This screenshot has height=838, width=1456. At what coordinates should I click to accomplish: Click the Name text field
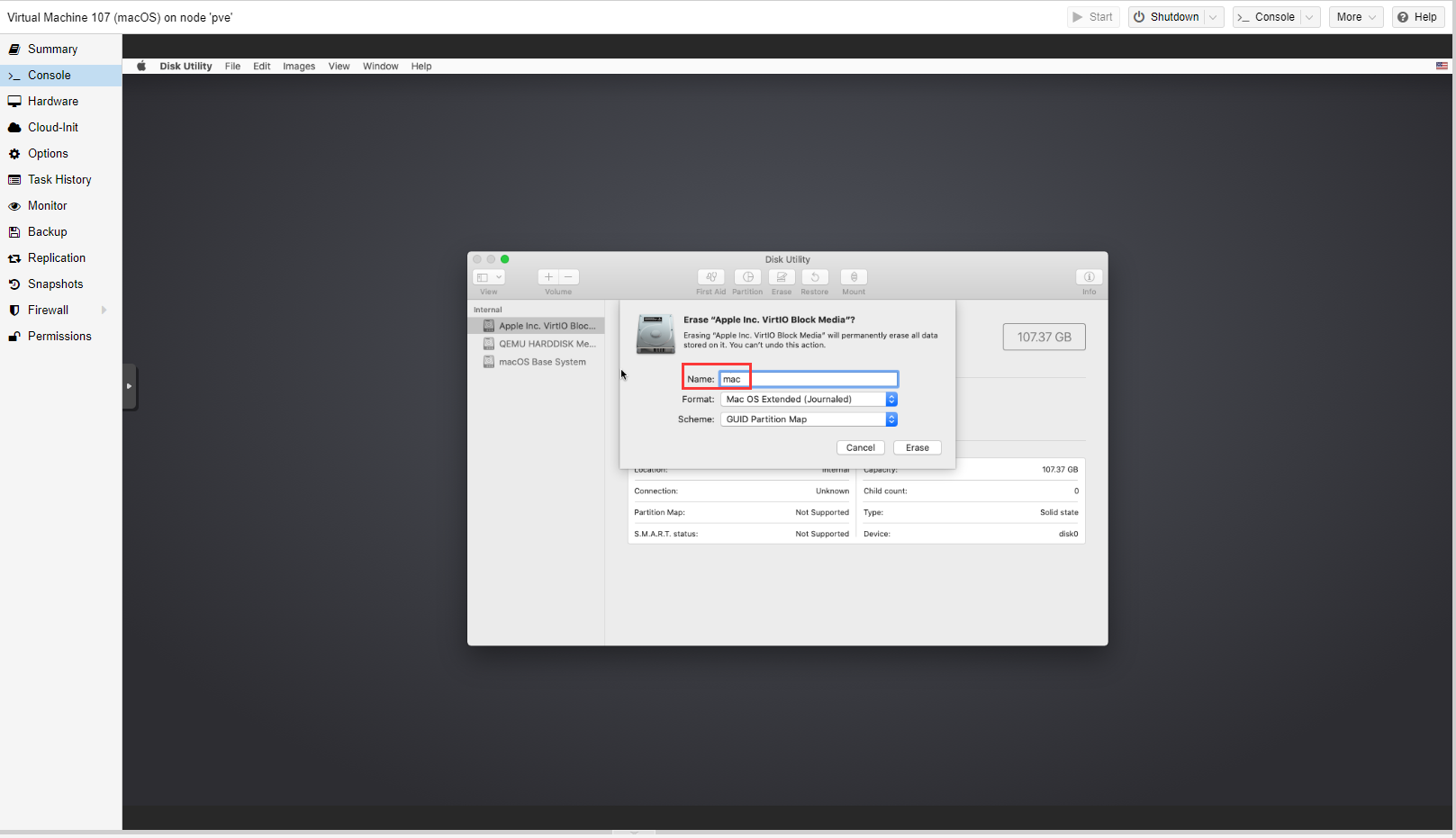click(819, 379)
